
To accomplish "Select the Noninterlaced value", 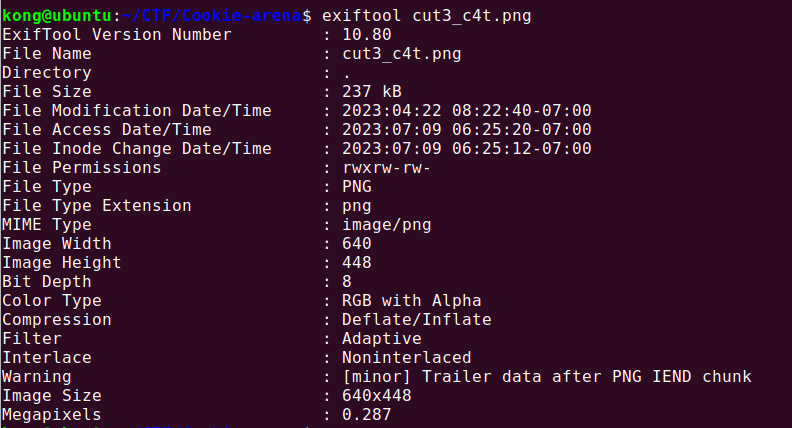I will [407, 358].
